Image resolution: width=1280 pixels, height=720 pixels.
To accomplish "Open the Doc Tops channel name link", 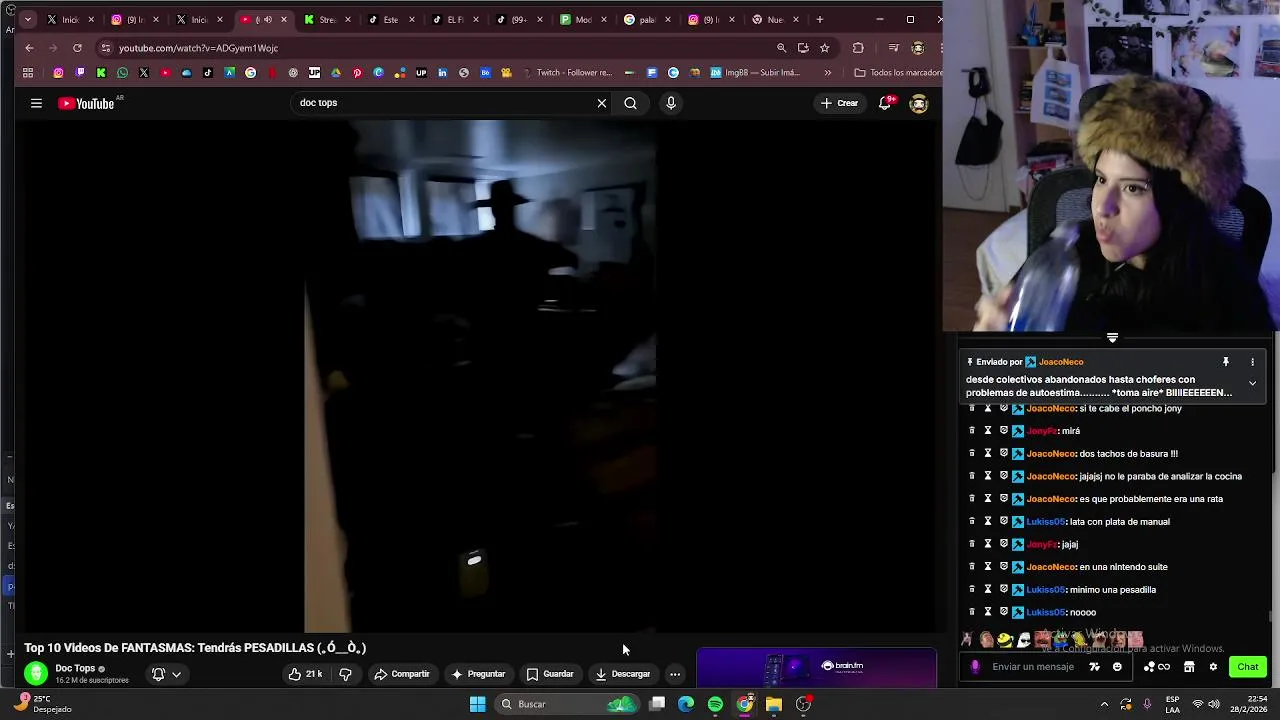I will tap(75, 669).
